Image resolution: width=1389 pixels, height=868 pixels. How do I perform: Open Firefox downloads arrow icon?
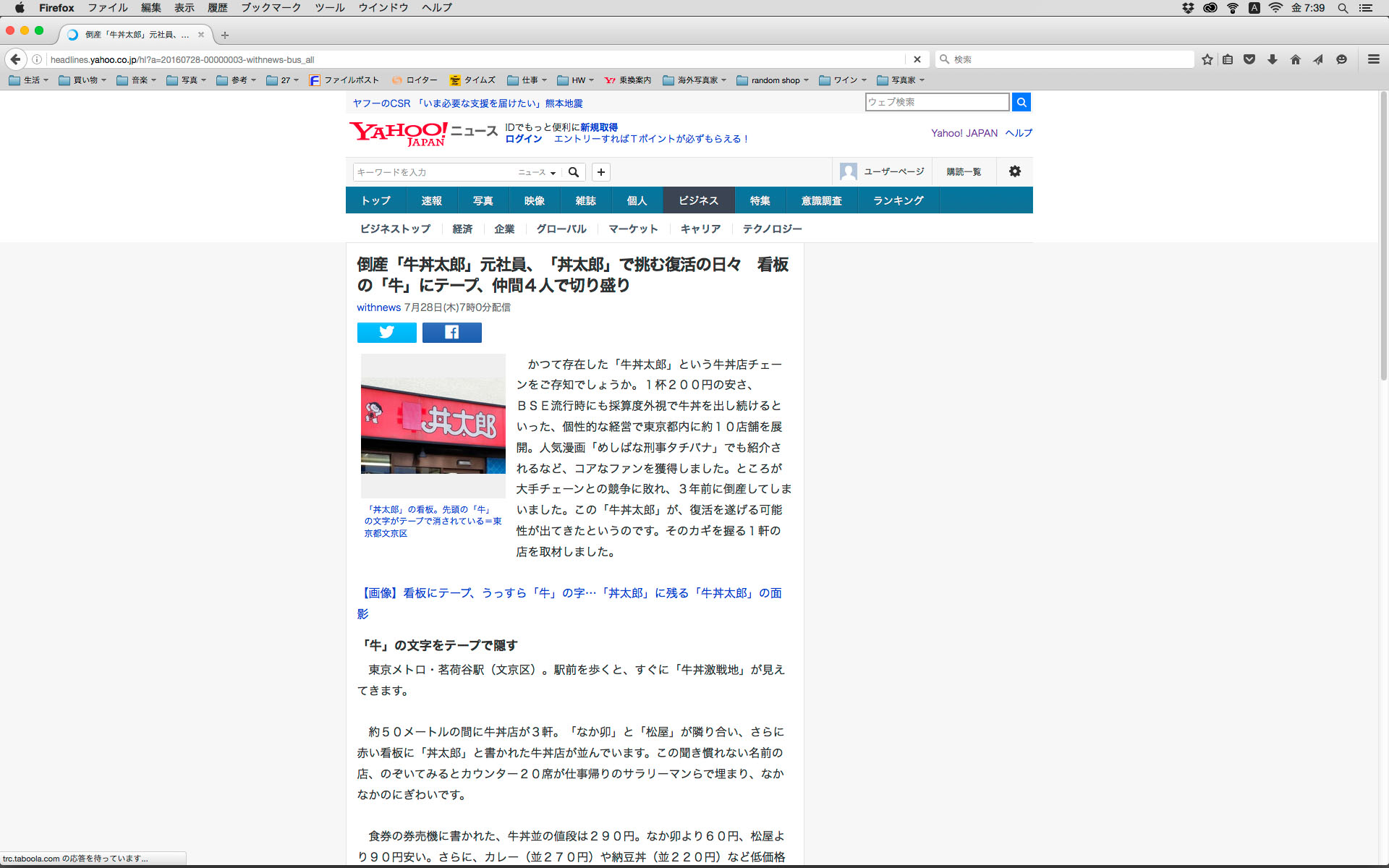pyautogui.click(x=1272, y=59)
